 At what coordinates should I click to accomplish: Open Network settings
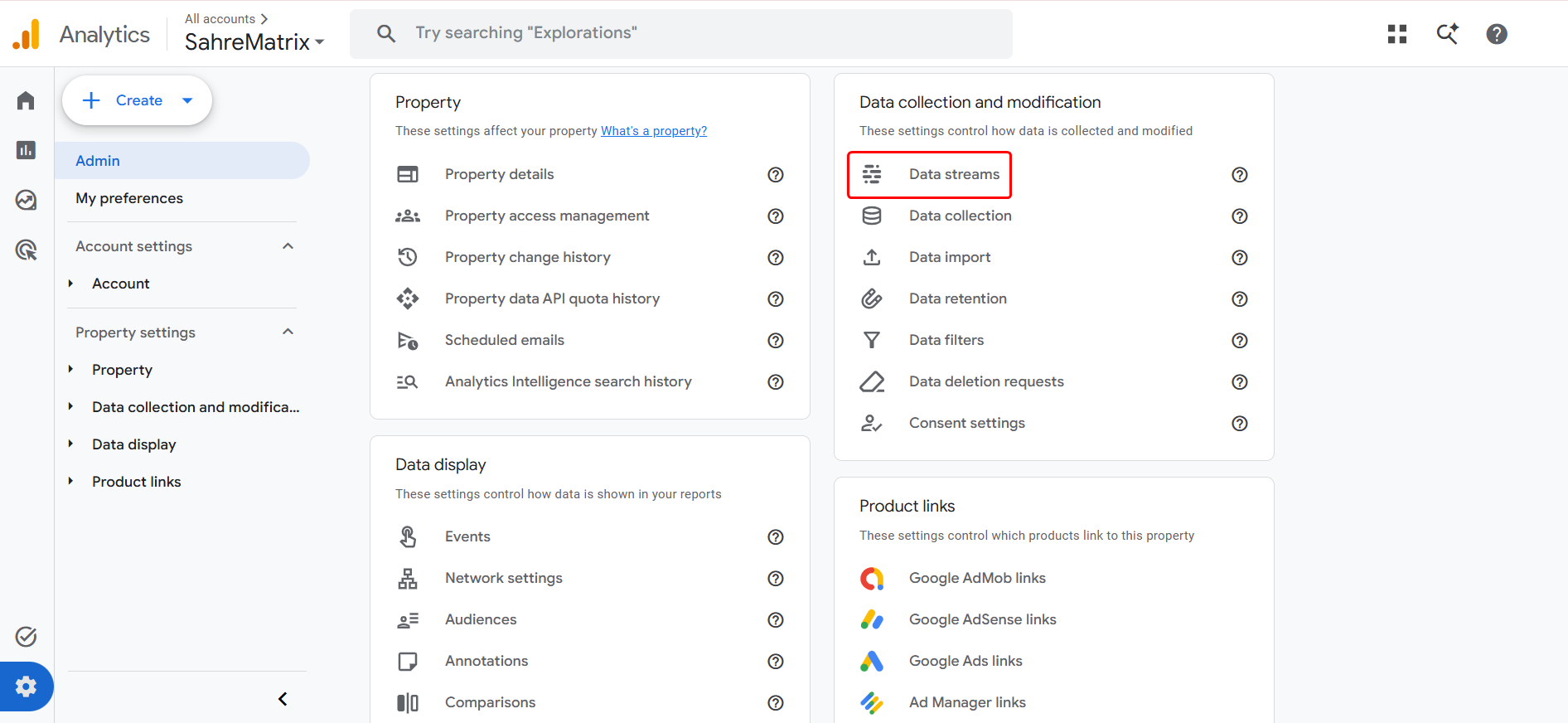click(x=504, y=578)
